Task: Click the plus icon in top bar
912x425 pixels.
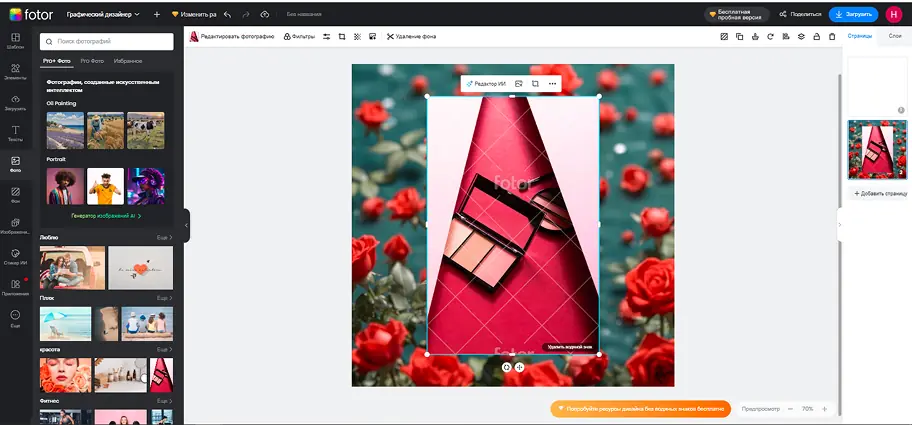Action: coord(156,14)
